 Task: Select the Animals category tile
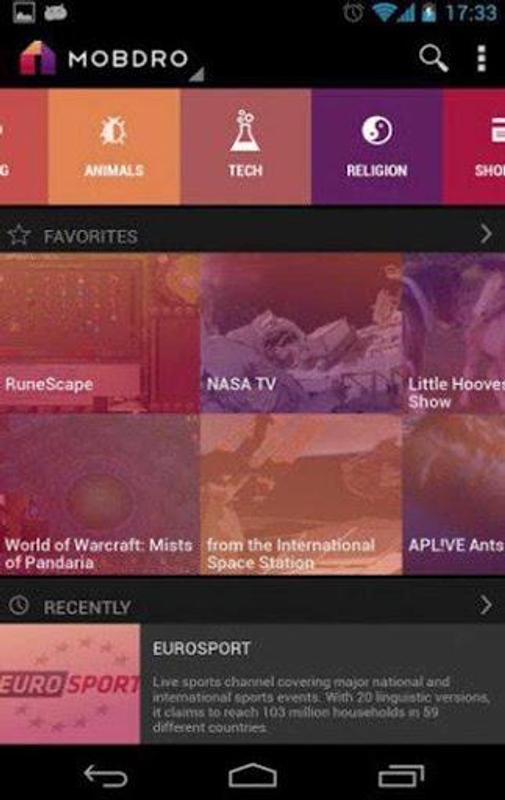(114, 146)
